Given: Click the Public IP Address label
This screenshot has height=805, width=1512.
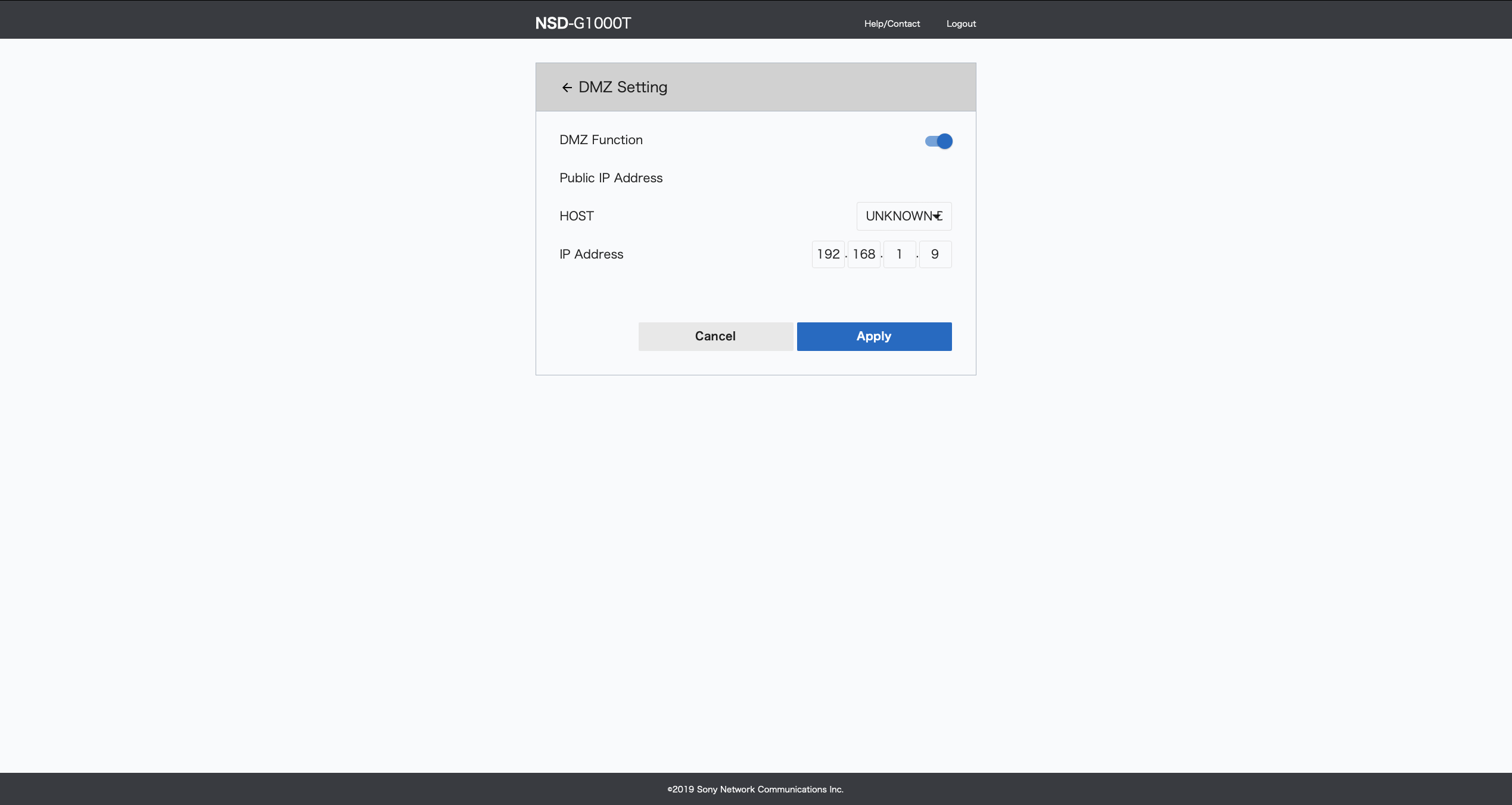Looking at the screenshot, I should [611, 178].
